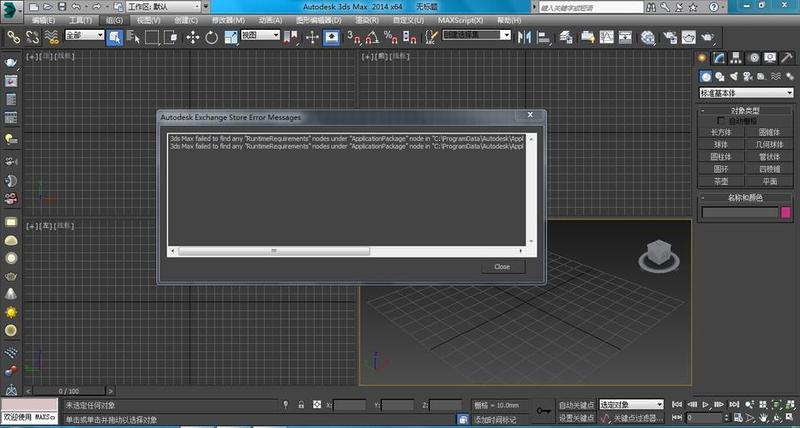Toggle the 3D Snaps button
This screenshot has width=800, height=428.
click(354, 37)
